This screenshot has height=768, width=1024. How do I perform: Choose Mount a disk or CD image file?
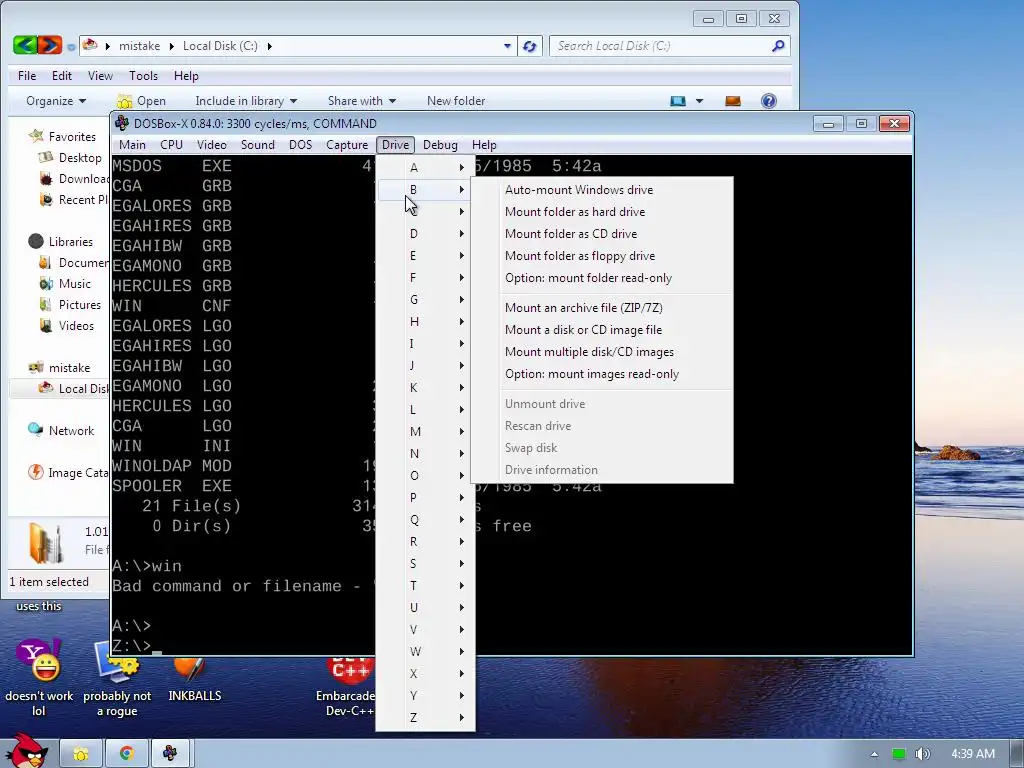click(x=601, y=330)
